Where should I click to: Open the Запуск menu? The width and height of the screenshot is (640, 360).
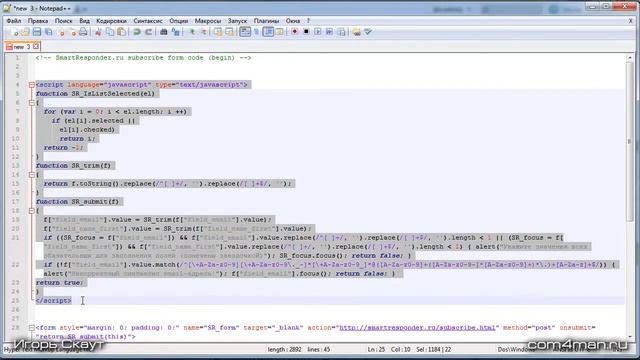pos(237,21)
